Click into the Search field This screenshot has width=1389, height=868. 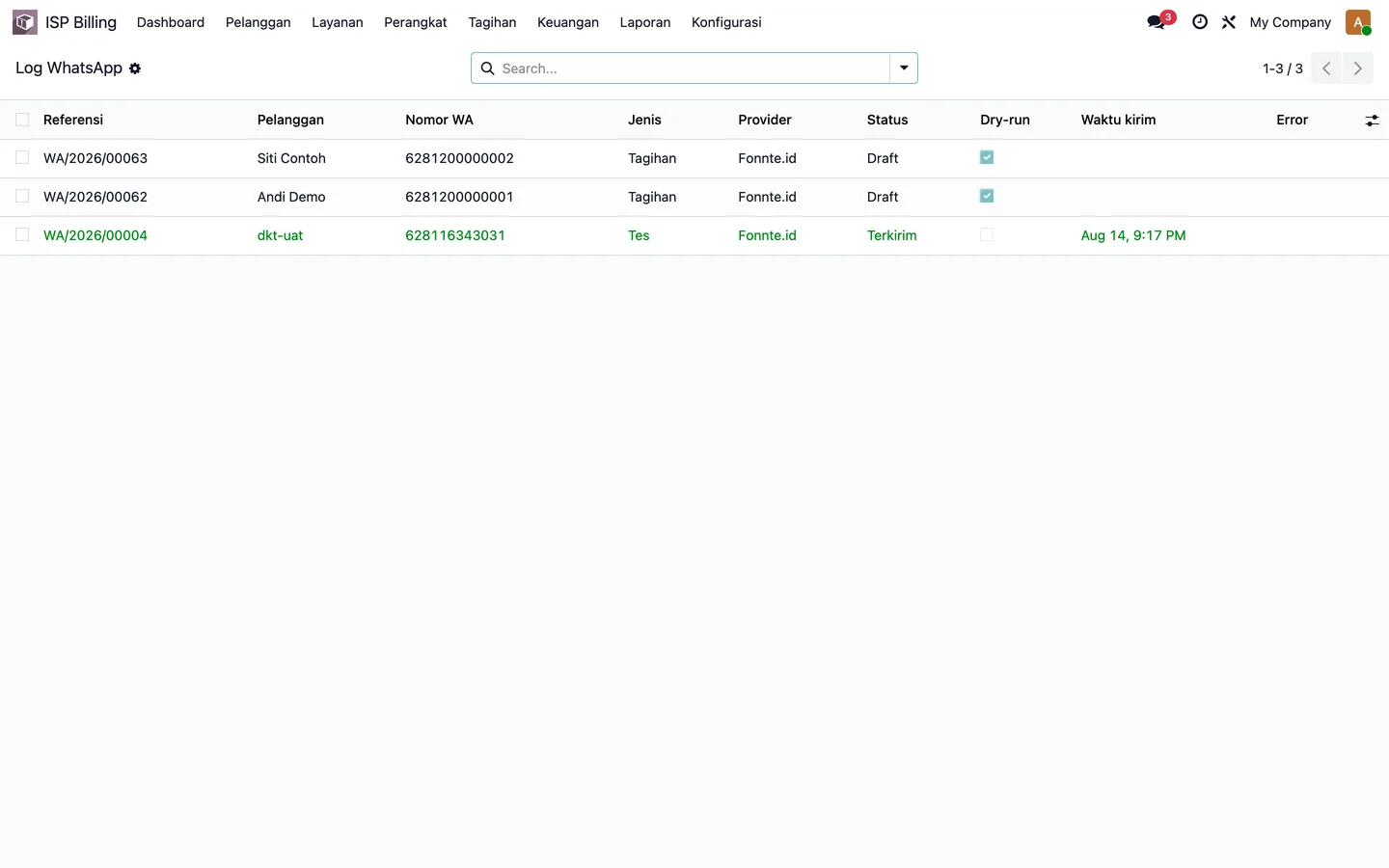tap(693, 68)
